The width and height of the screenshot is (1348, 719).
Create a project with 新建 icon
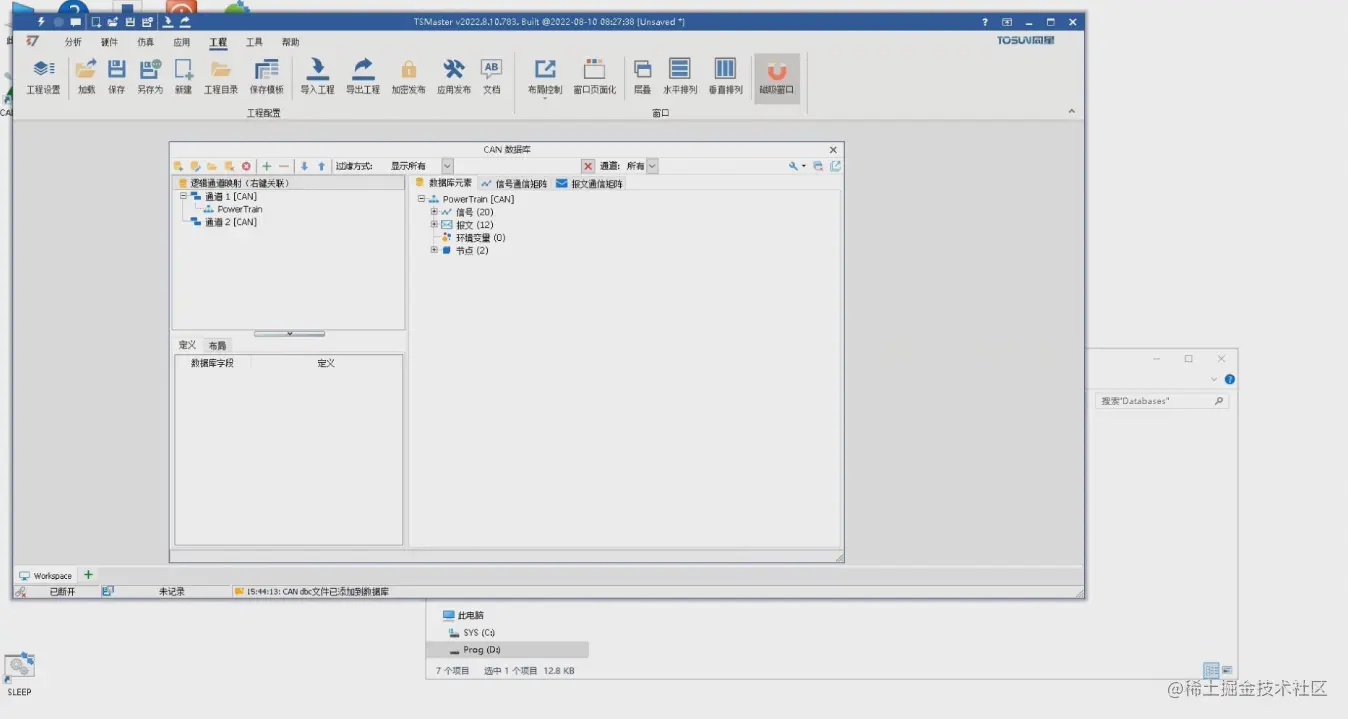tap(183, 77)
